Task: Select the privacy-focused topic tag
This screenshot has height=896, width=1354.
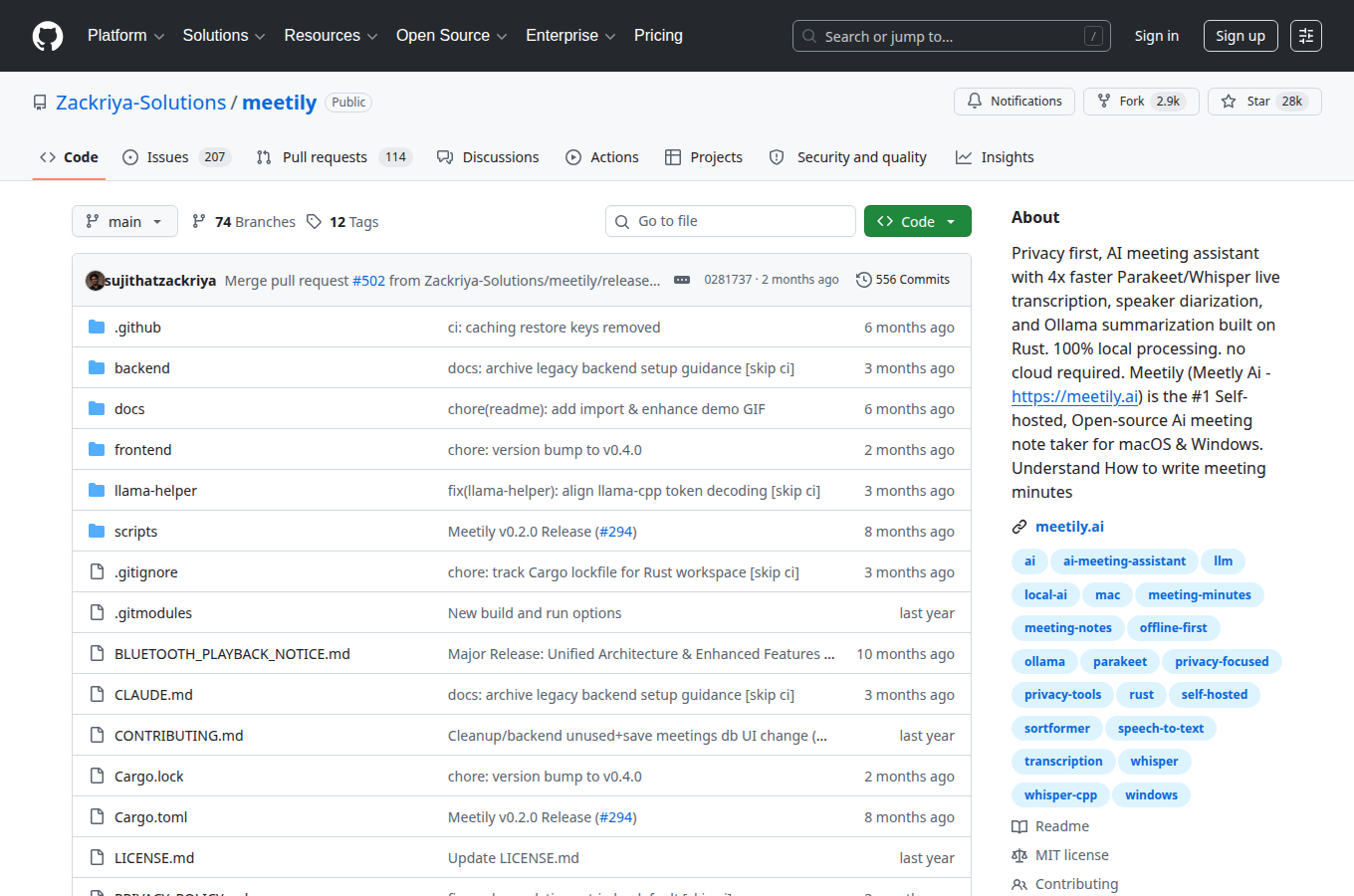Action: (x=1222, y=661)
